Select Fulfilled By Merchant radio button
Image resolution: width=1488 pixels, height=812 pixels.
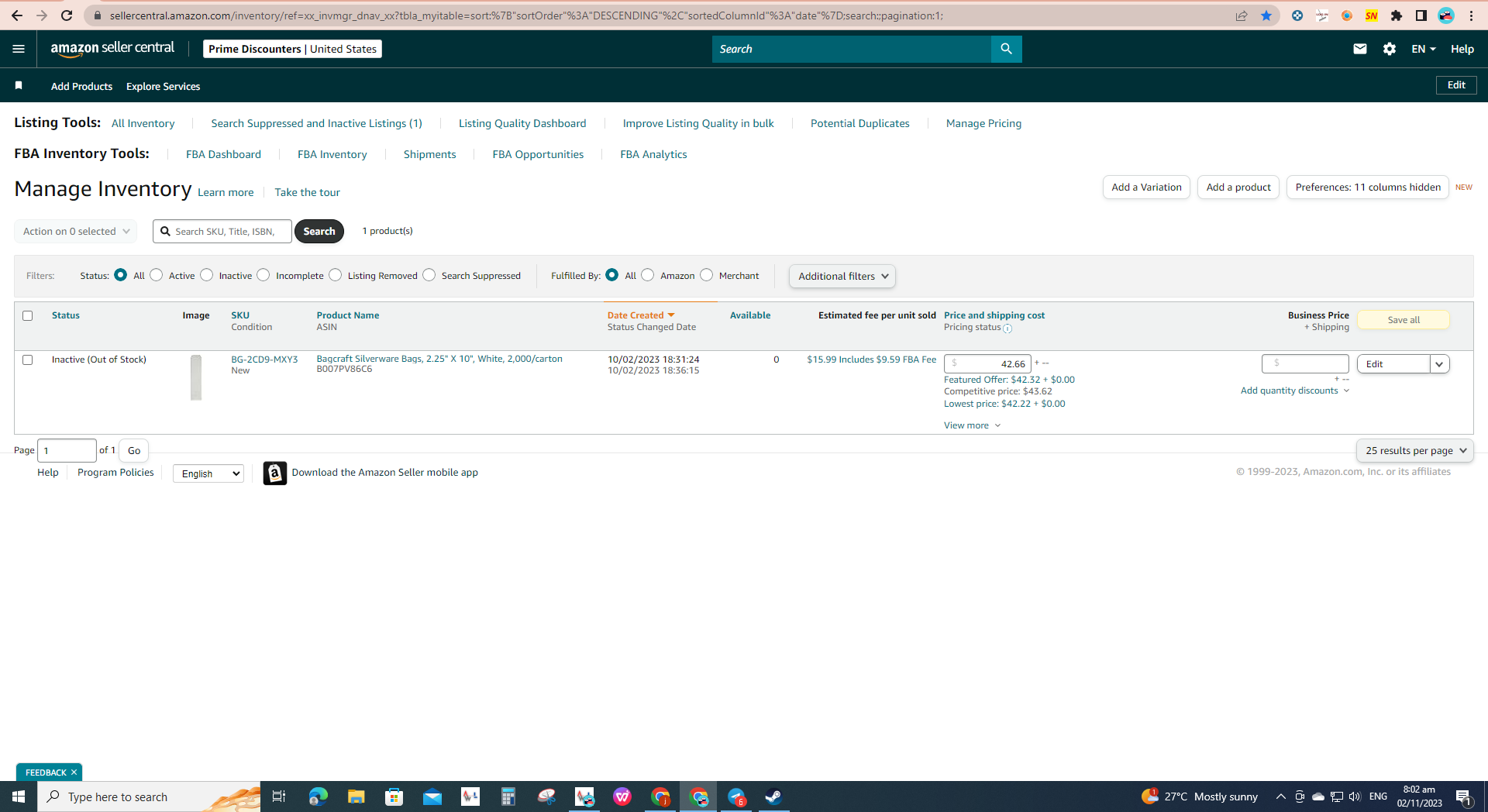click(707, 275)
